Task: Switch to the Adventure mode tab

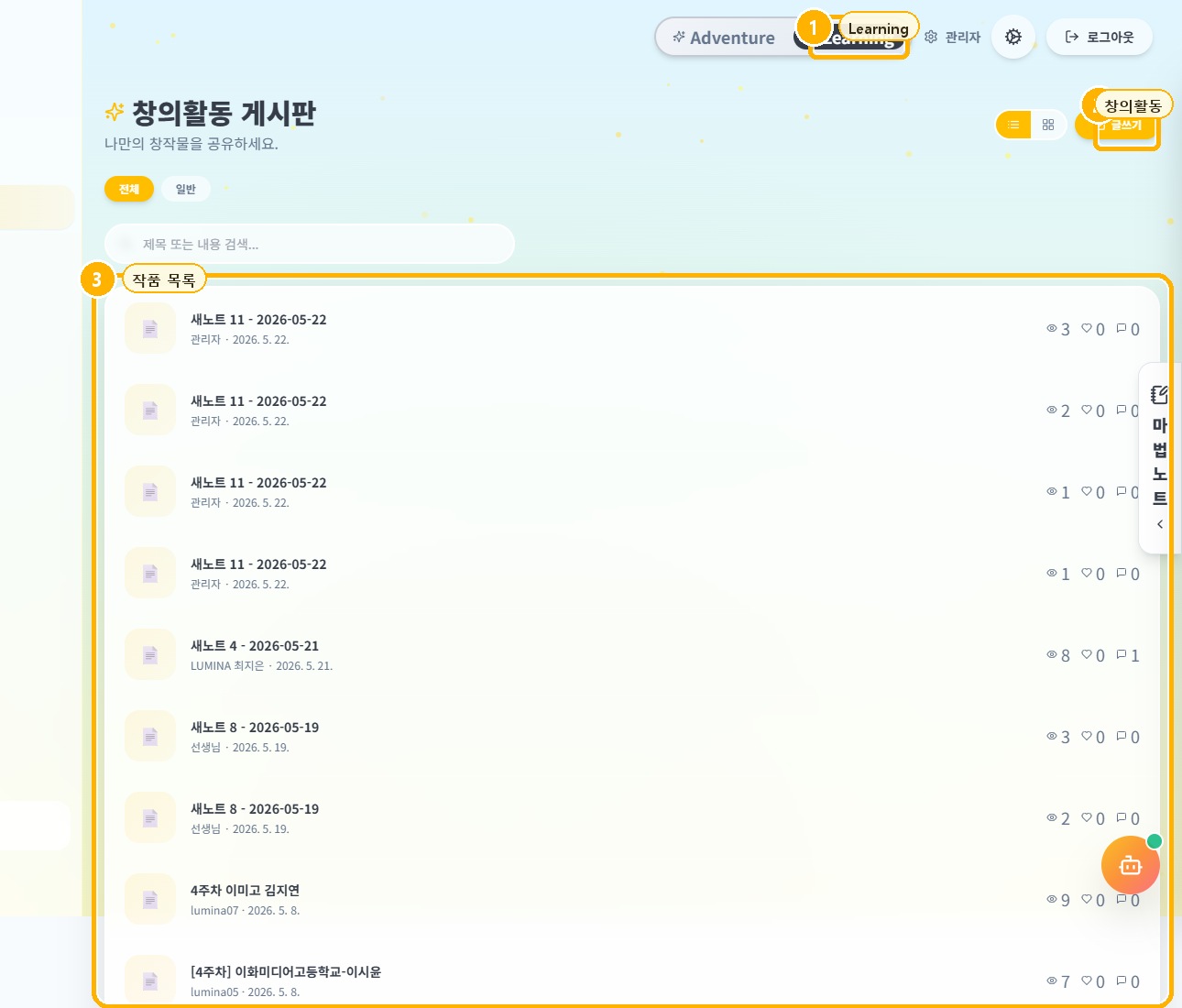Action: click(724, 38)
